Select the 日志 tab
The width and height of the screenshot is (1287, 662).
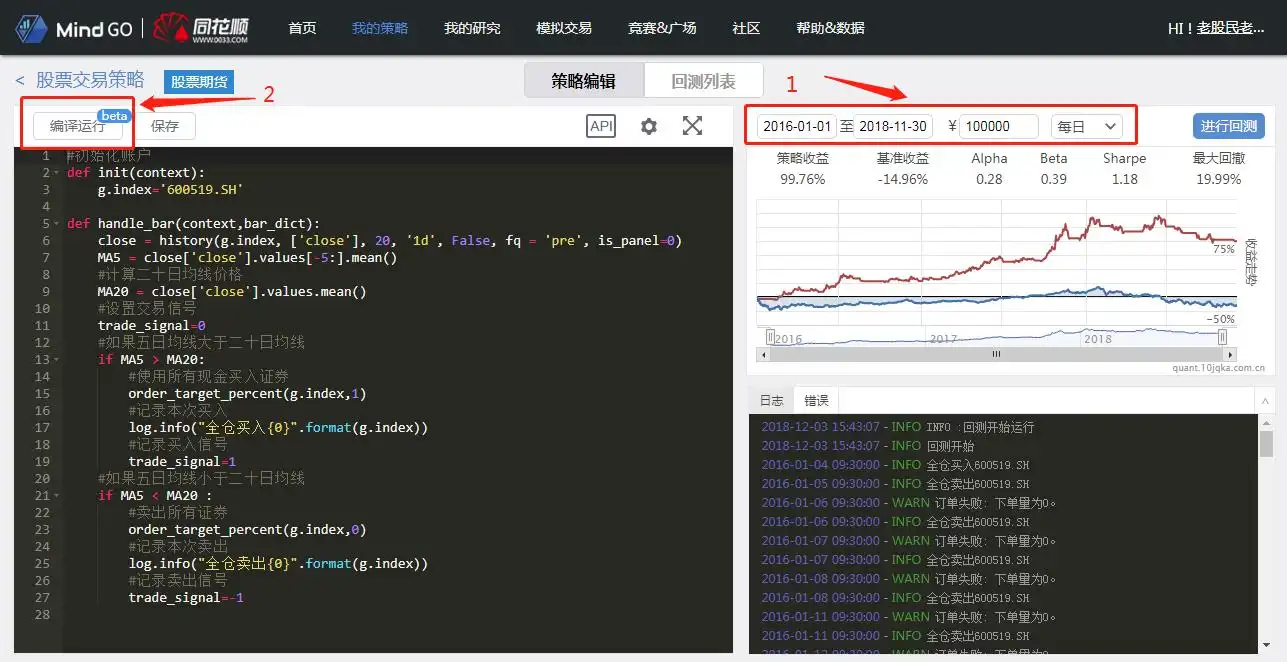(x=772, y=399)
